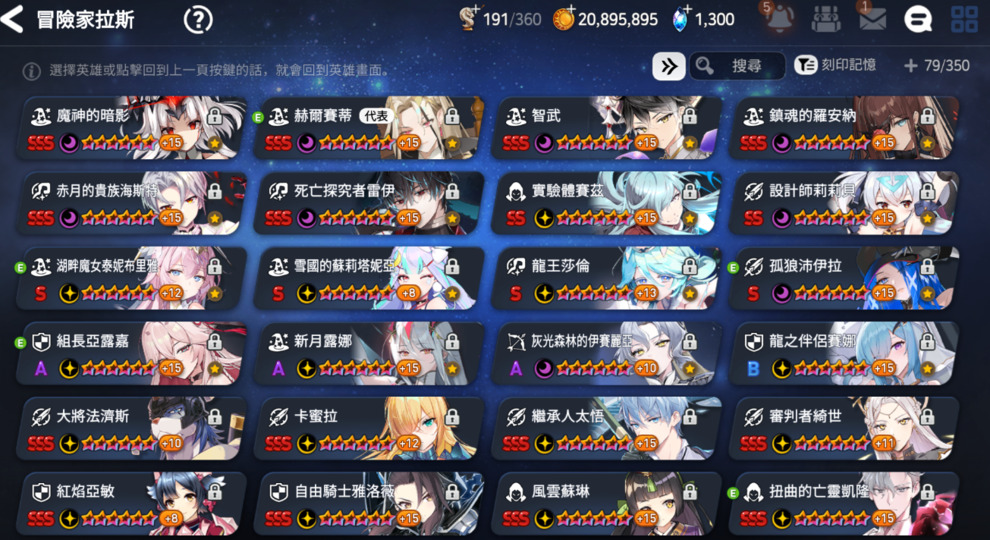Image resolution: width=990 pixels, height=540 pixels.
Task: Go back using the left arrow icon
Action: tap(13, 19)
